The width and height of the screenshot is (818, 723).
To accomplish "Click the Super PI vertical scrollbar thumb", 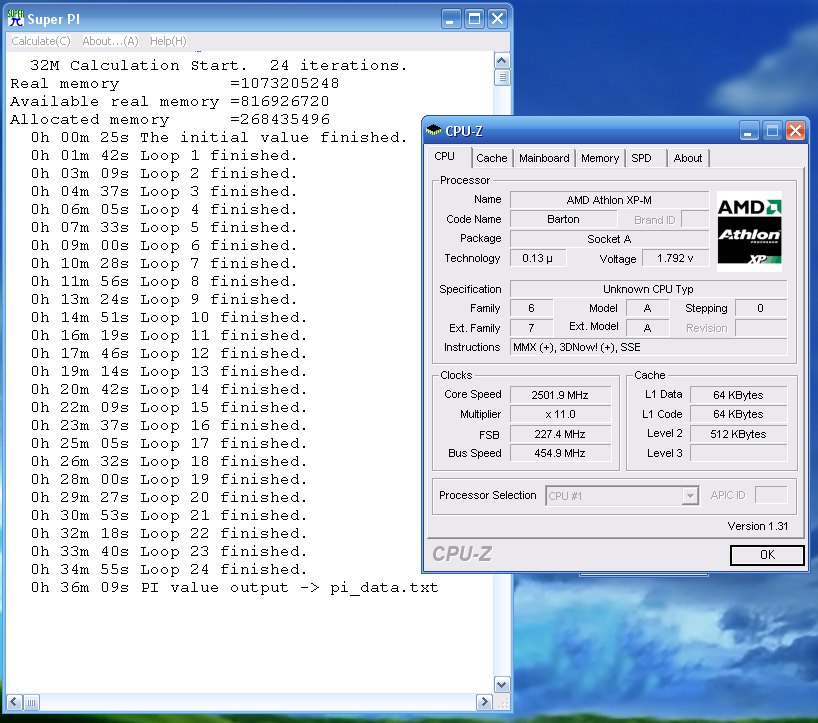I will (501, 78).
